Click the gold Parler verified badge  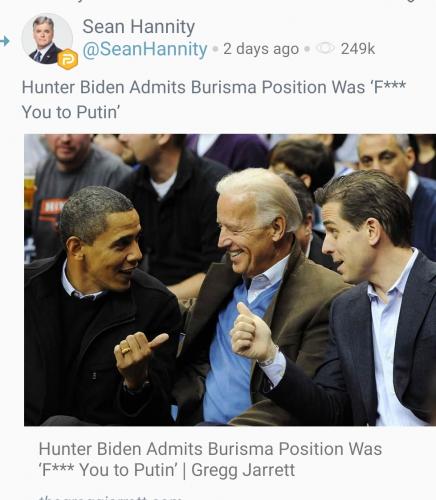pyautogui.click(x=68, y=59)
